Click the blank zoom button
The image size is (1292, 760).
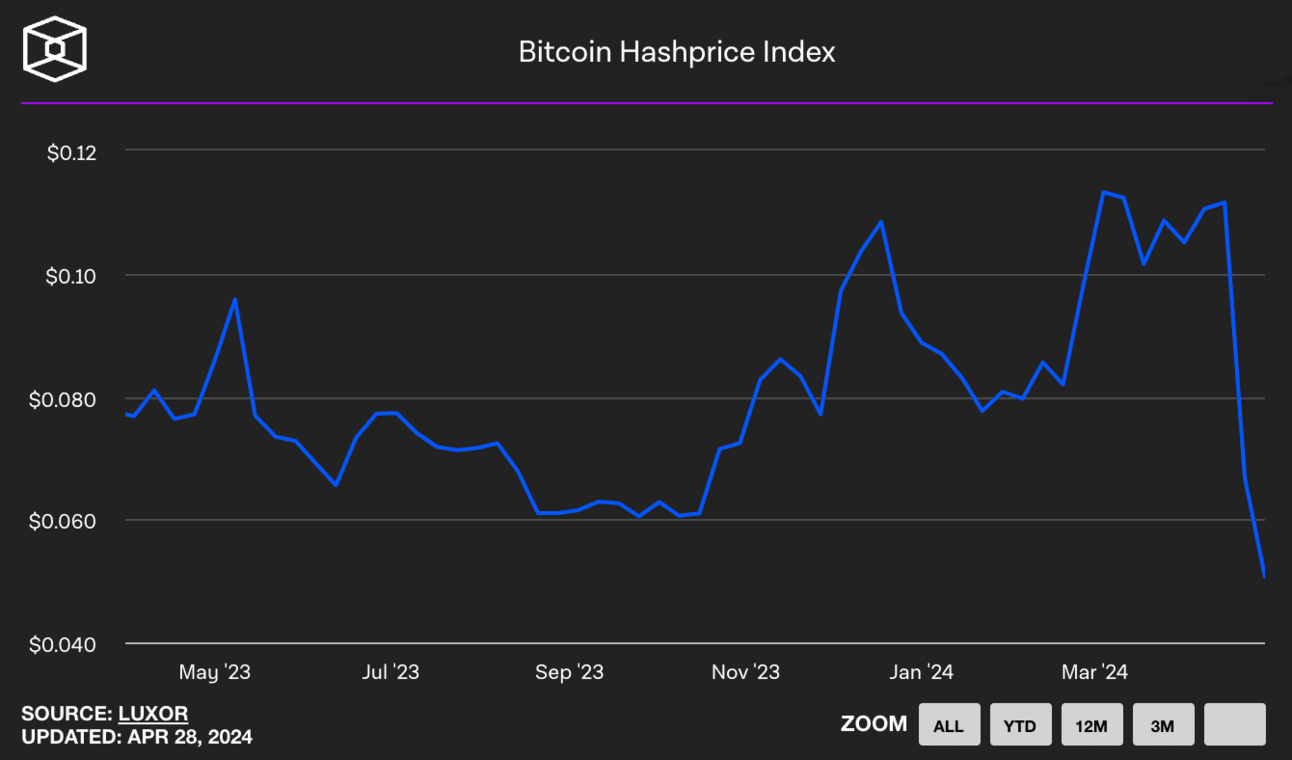(x=1234, y=724)
